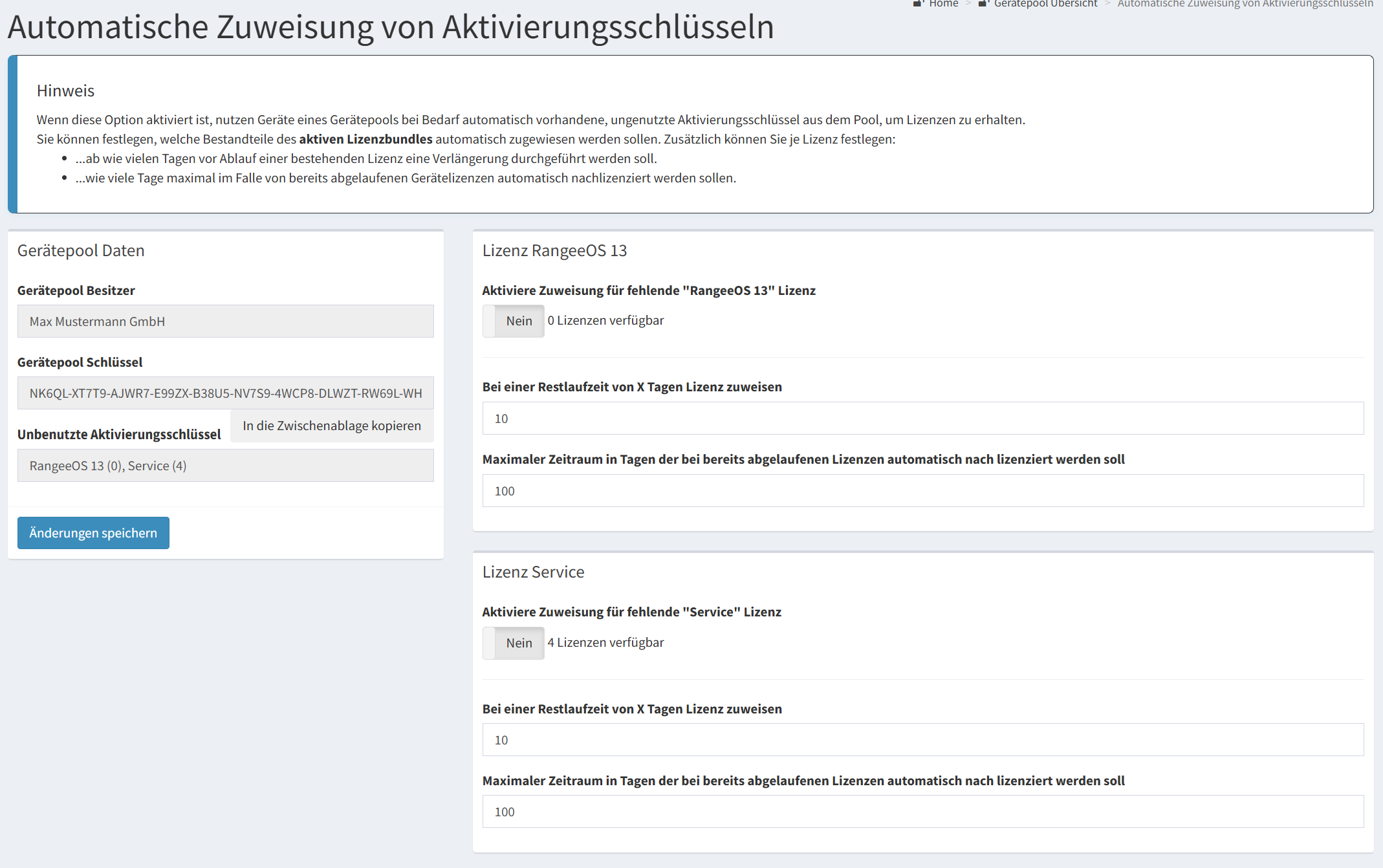Click the Gerätepool Übersicht breadcrumb icon
The height and width of the screenshot is (868, 1383).
(983, 3)
